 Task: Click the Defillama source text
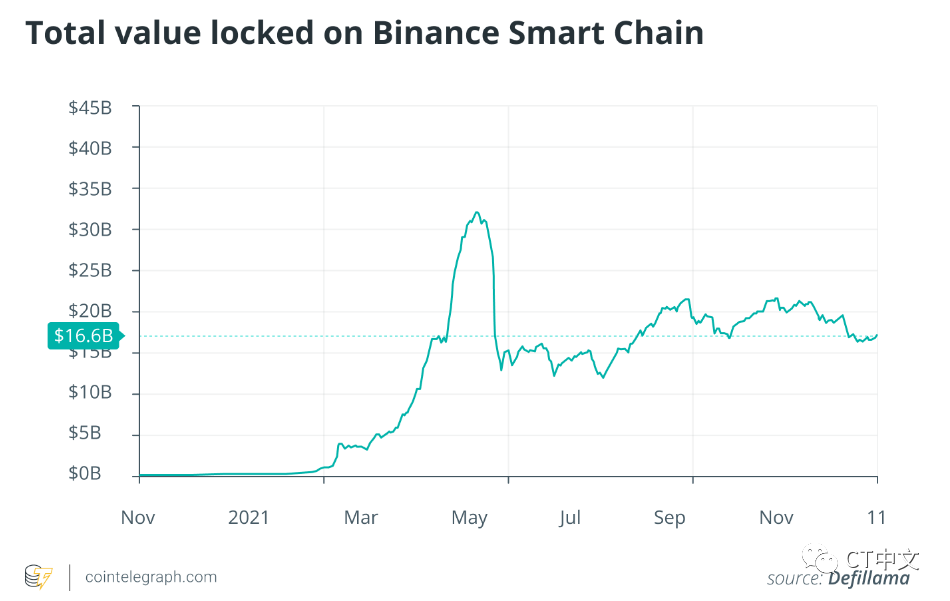pos(868,579)
